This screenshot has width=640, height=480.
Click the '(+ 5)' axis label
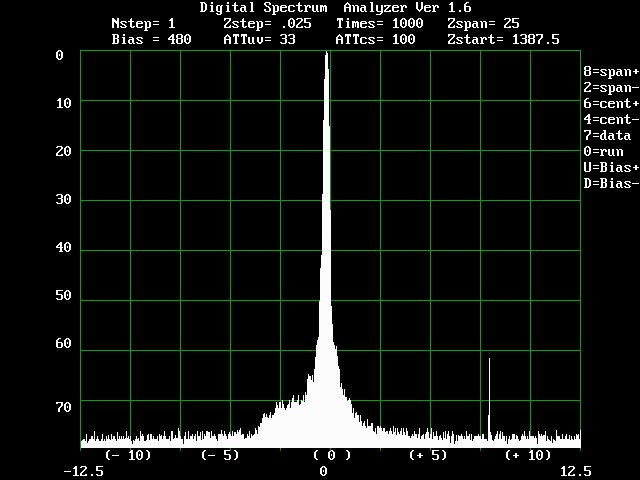428,455
